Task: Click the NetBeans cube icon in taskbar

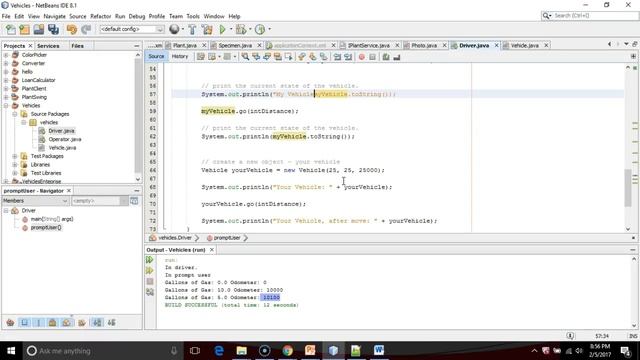Action: point(333,351)
